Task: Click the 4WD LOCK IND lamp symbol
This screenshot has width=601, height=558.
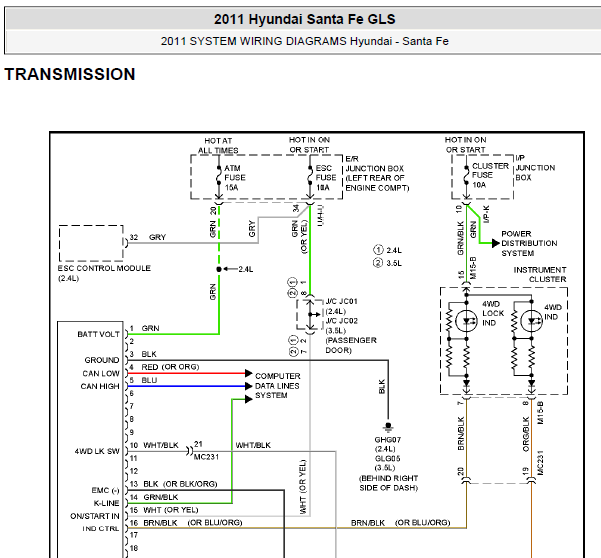Action: click(x=466, y=321)
